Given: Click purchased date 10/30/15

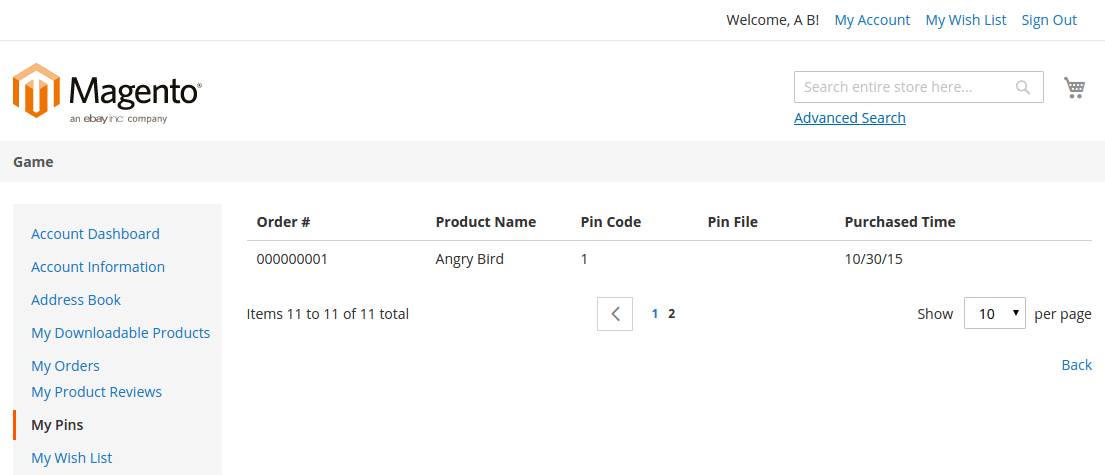Looking at the screenshot, I should point(873,259).
